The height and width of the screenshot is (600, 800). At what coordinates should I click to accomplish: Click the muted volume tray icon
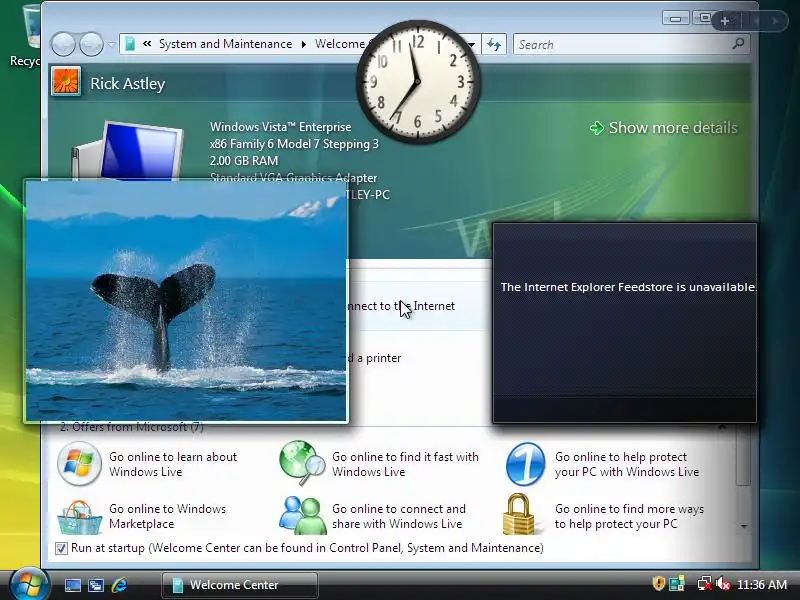click(x=723, y=583)
